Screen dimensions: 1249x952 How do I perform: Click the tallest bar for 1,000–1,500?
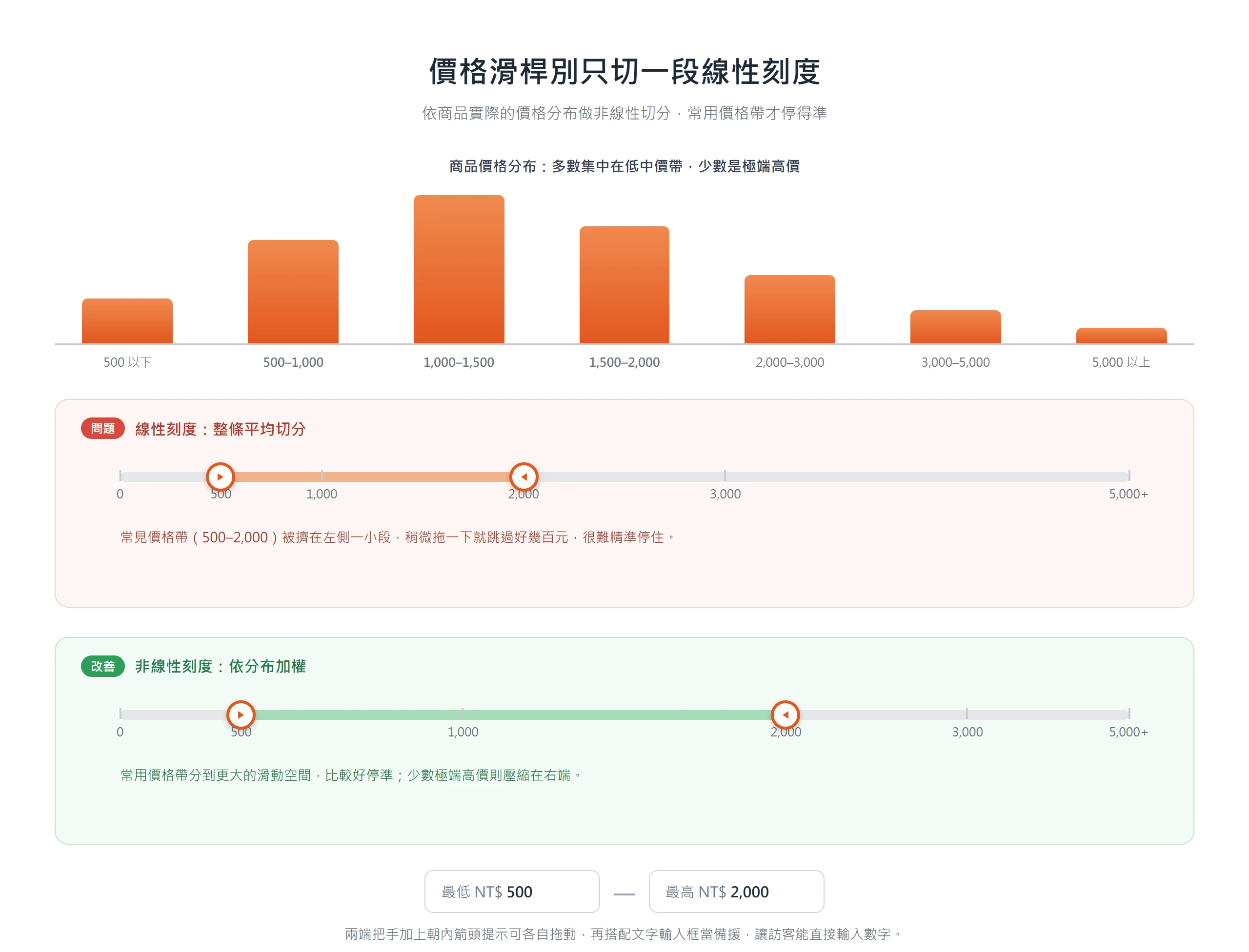coord(459,269)
